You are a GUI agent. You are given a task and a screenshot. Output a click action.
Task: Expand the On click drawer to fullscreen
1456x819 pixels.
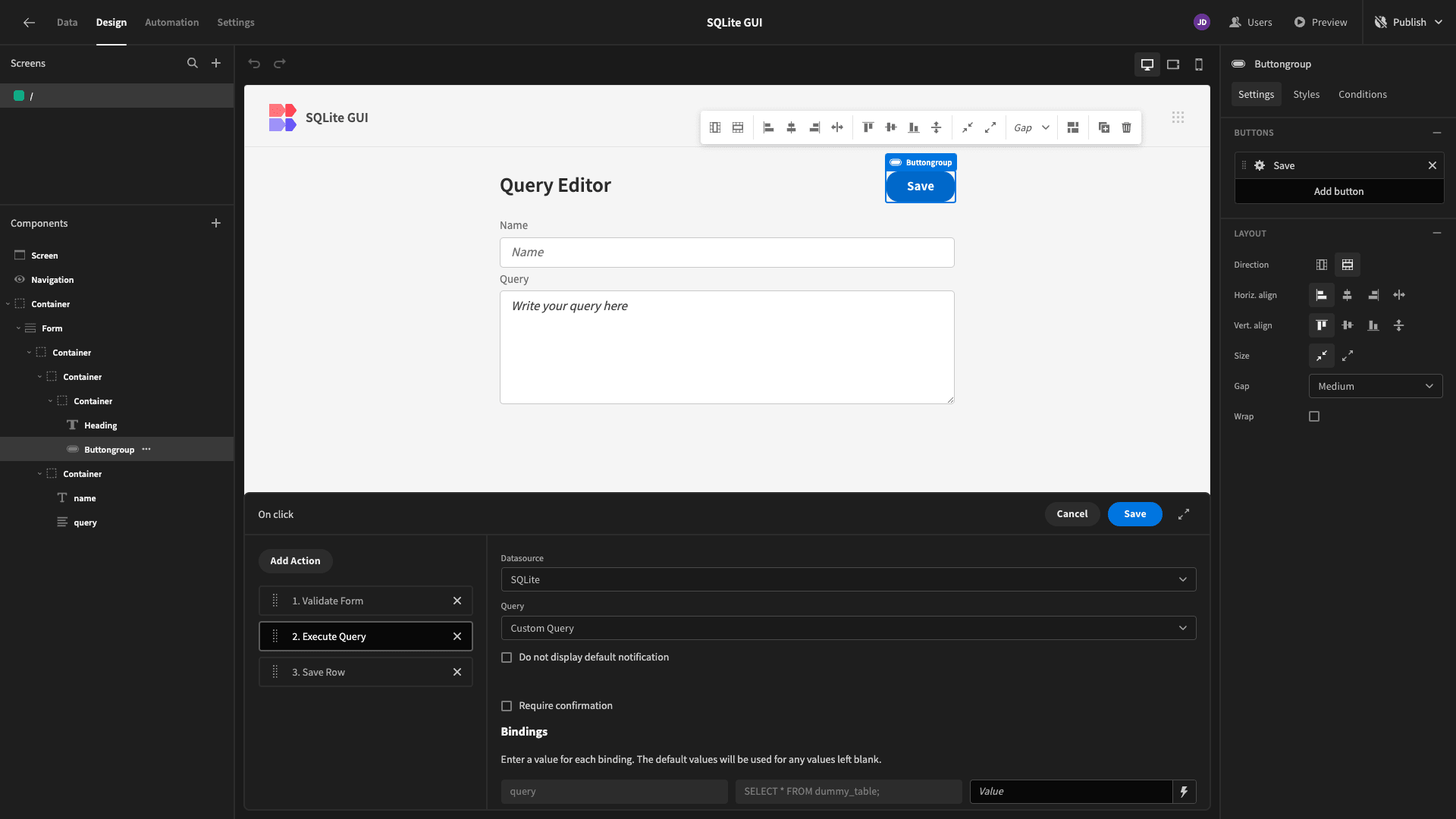(1184, 514)
